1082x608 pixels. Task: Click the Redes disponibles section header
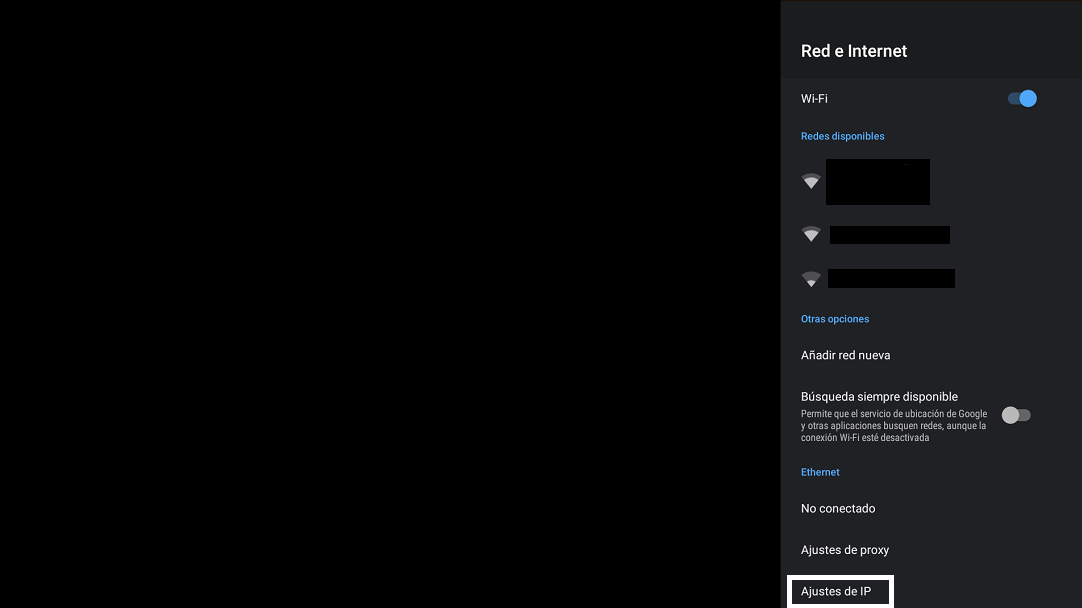click(x=842, y=136)
